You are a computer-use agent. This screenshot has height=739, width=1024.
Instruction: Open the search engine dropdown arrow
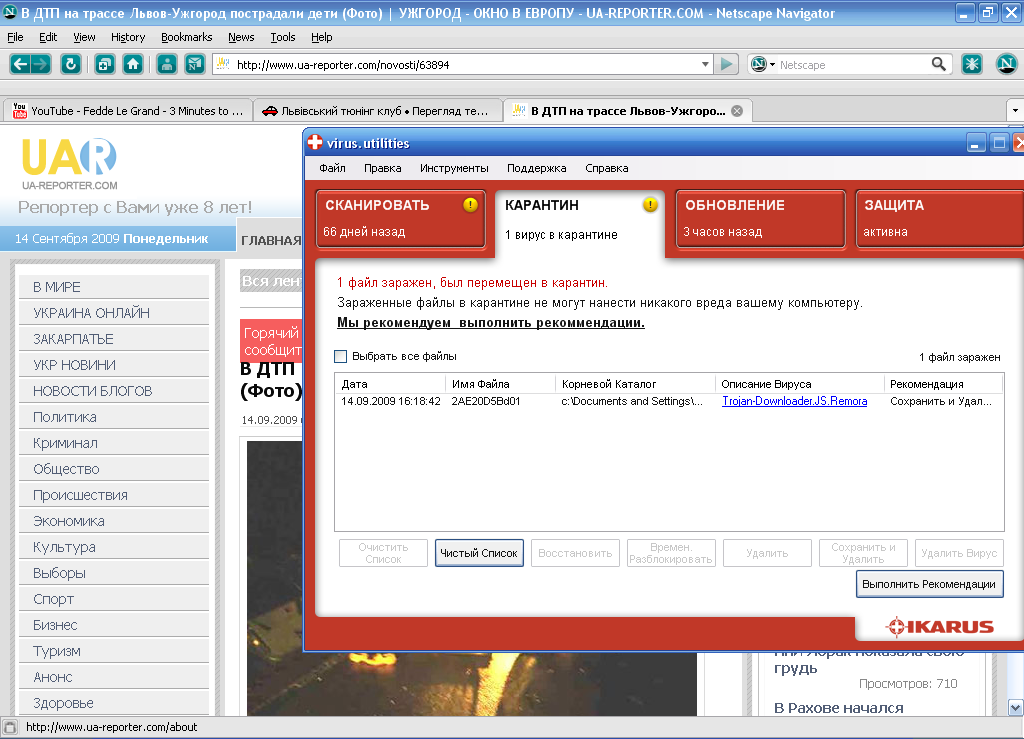pos(773,65)
